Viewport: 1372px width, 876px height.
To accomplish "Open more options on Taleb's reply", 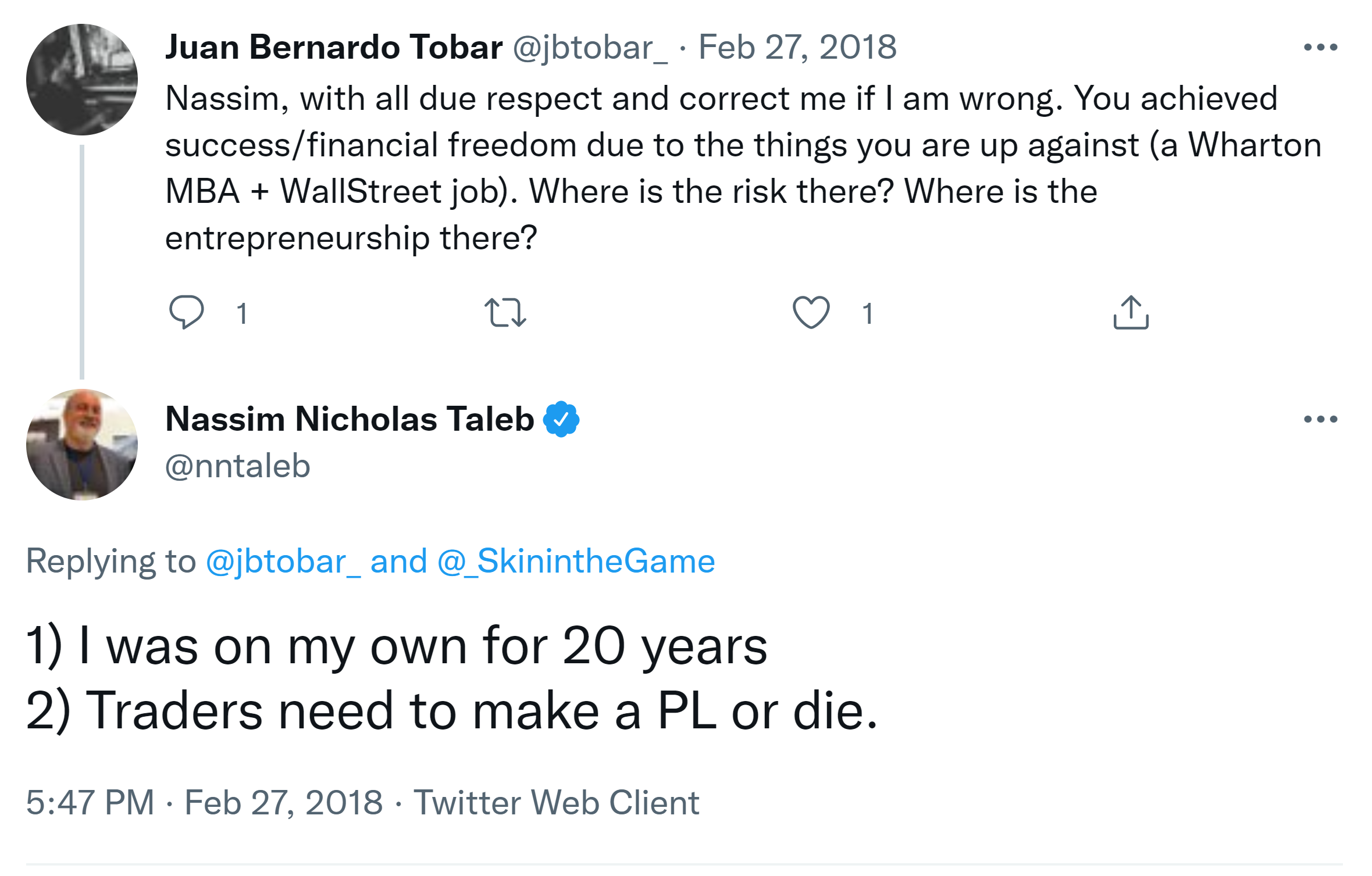I will pos(1320,419).
